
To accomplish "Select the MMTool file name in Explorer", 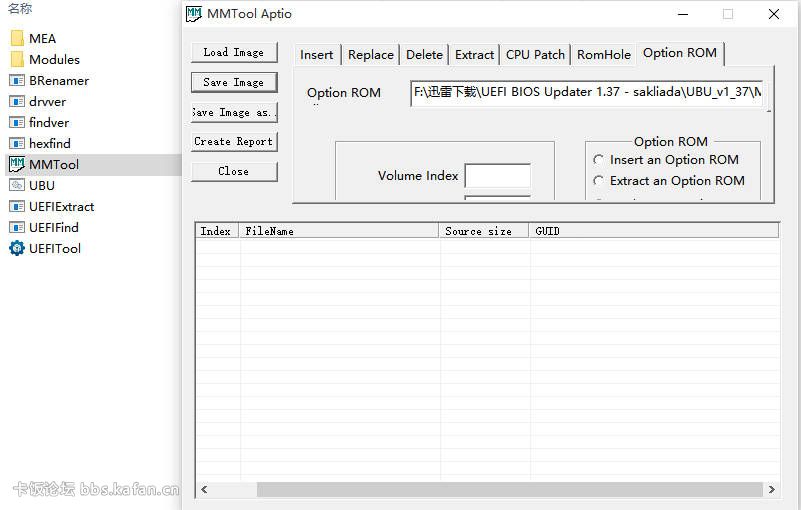I will coord(54,165).
